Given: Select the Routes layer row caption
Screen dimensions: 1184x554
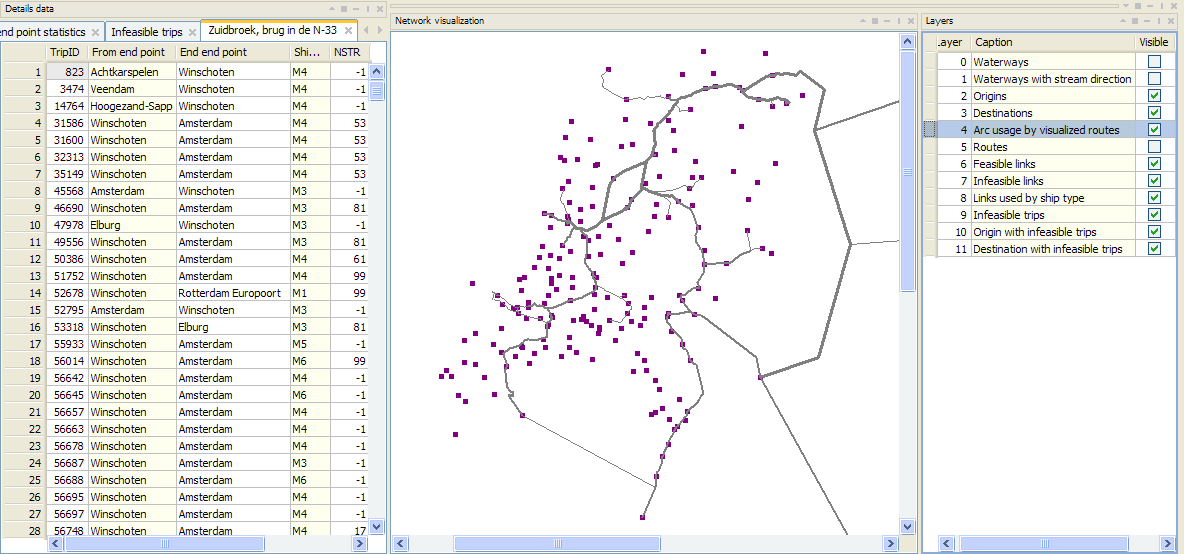Looking at the screenshot, I should pos(1053,146).
